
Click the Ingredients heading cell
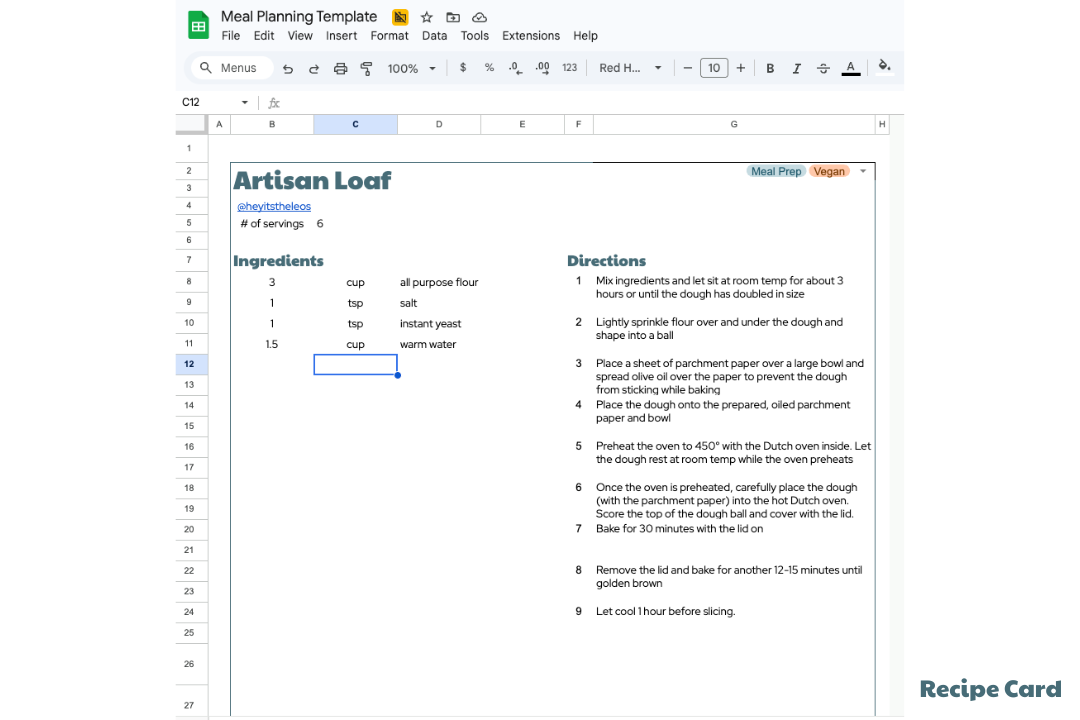(x=278, y=260)
